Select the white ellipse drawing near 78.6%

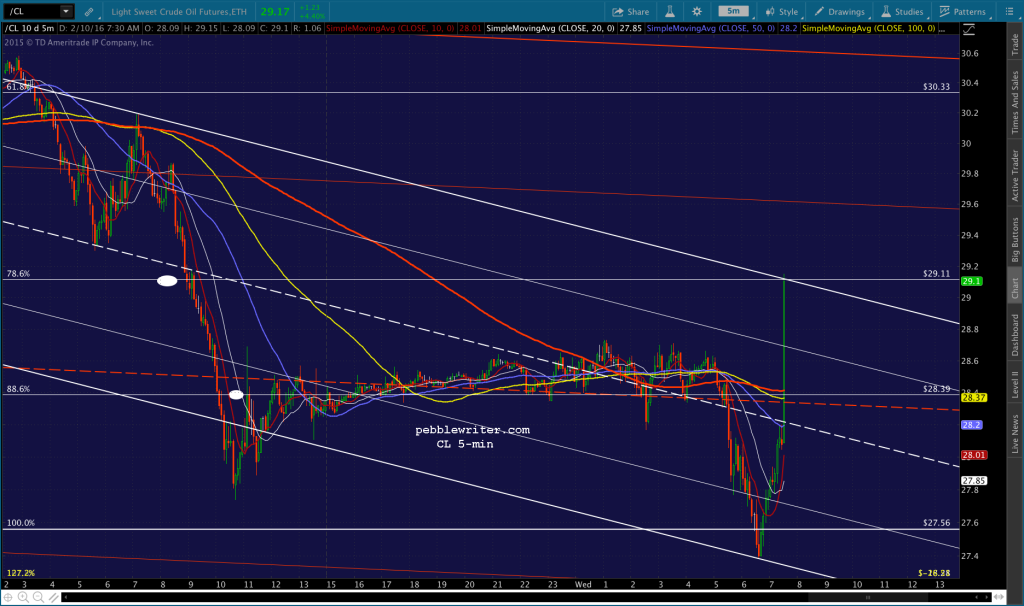pyautogui.click(x=167, y=281)
